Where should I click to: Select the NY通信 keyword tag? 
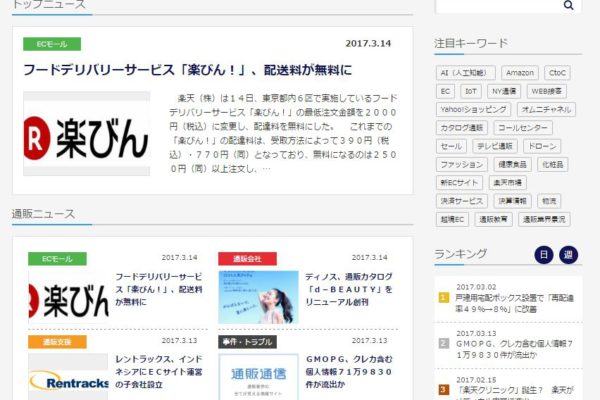tap(504, 91)
